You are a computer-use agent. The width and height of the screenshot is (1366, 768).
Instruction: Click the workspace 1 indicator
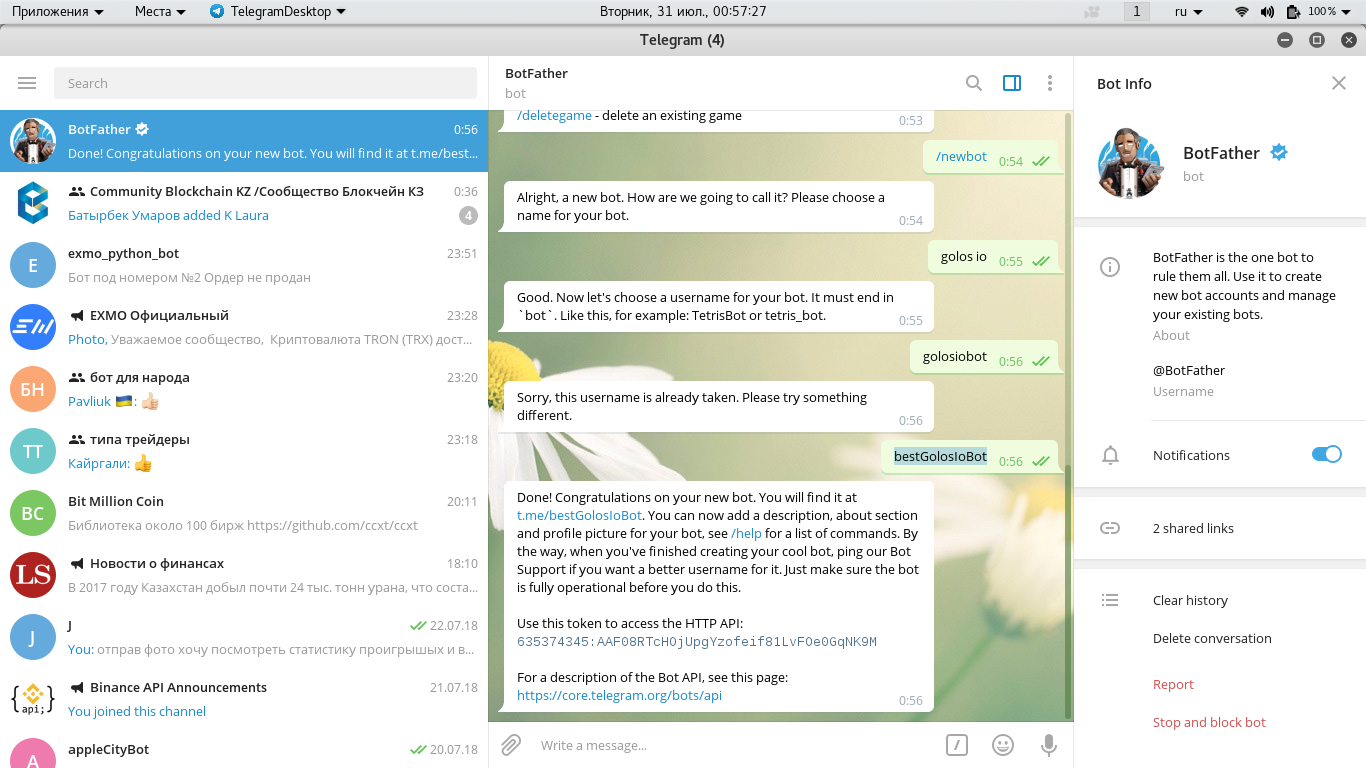point(1136,12)
